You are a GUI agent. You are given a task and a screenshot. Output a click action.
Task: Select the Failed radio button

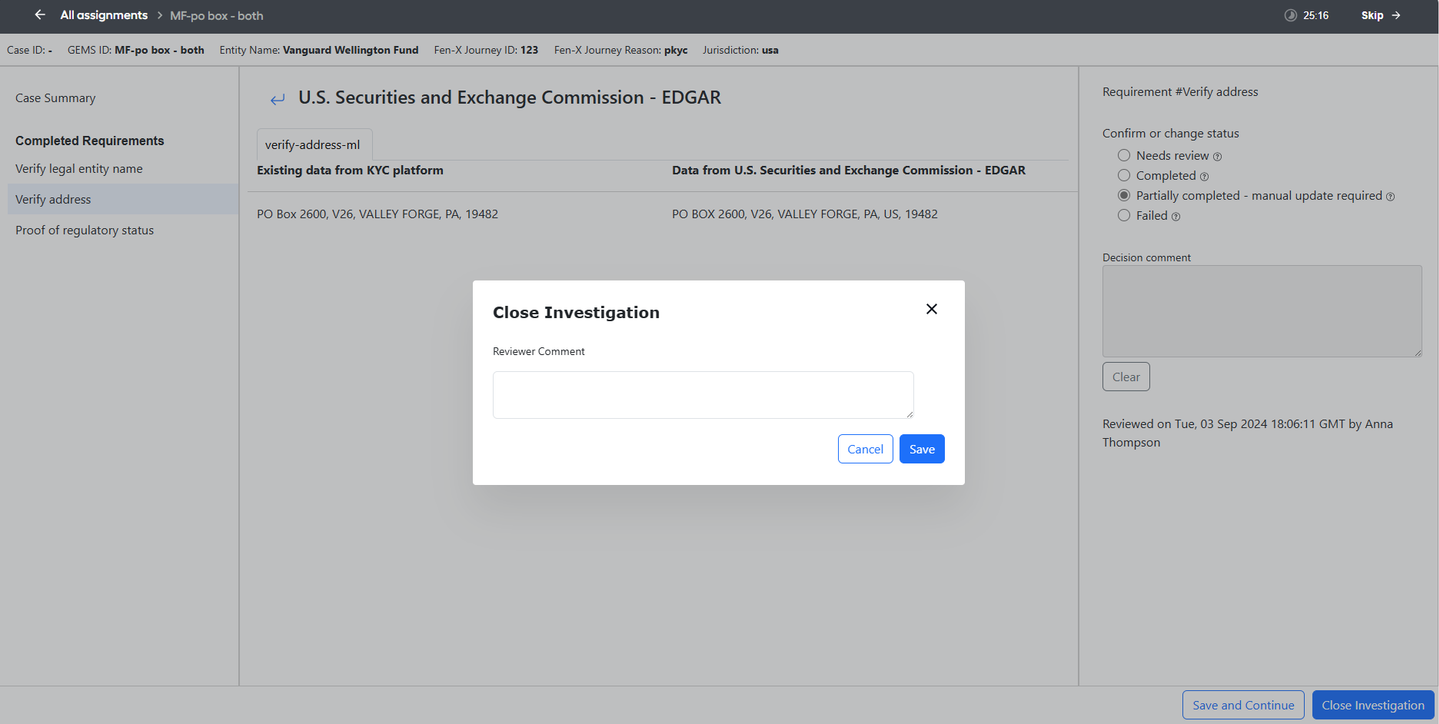[1124, 215]
